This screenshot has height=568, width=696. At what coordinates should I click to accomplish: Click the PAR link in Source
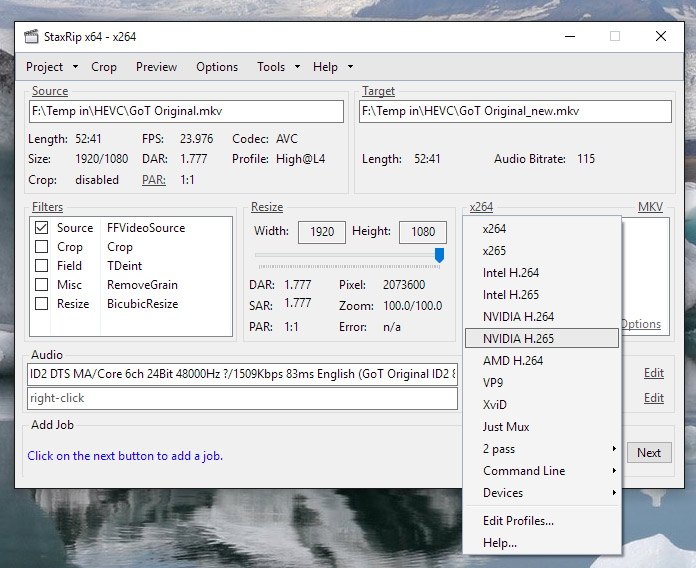click(154, 180)
